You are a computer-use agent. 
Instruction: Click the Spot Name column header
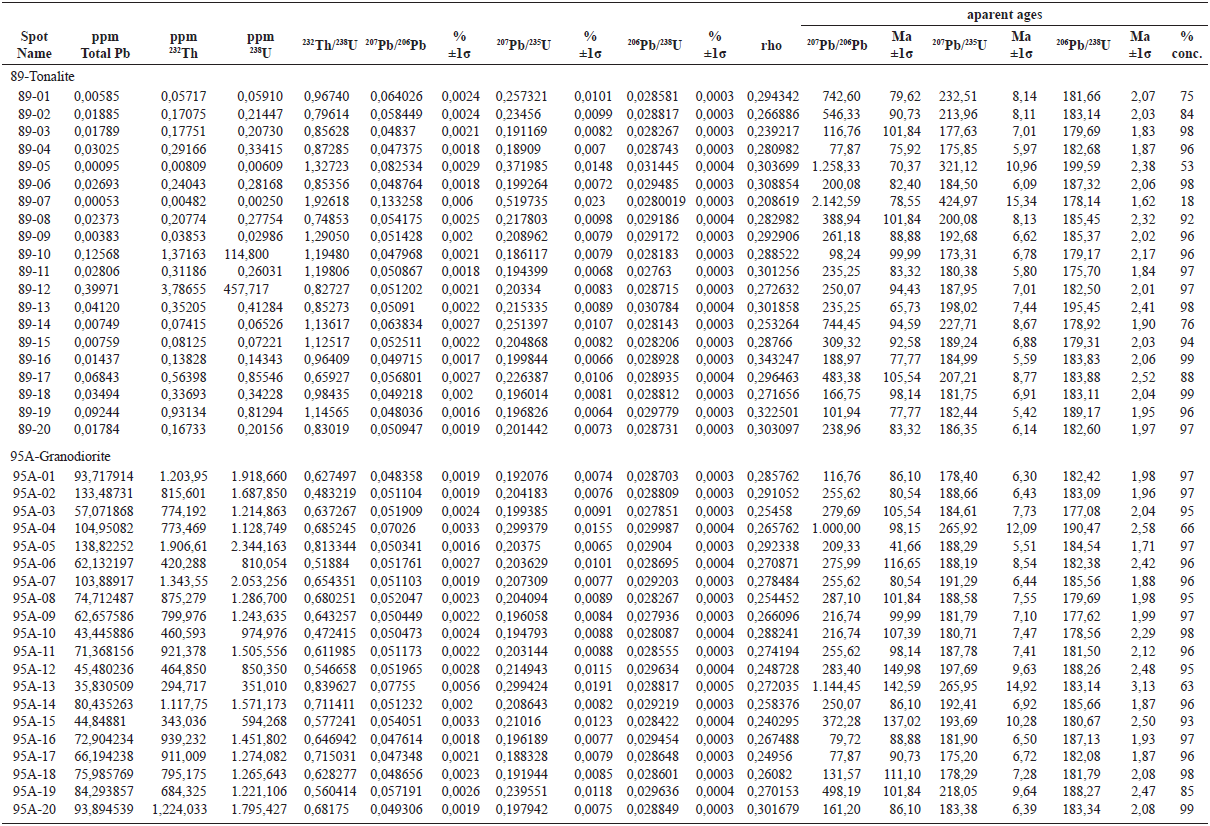point(34,45)
